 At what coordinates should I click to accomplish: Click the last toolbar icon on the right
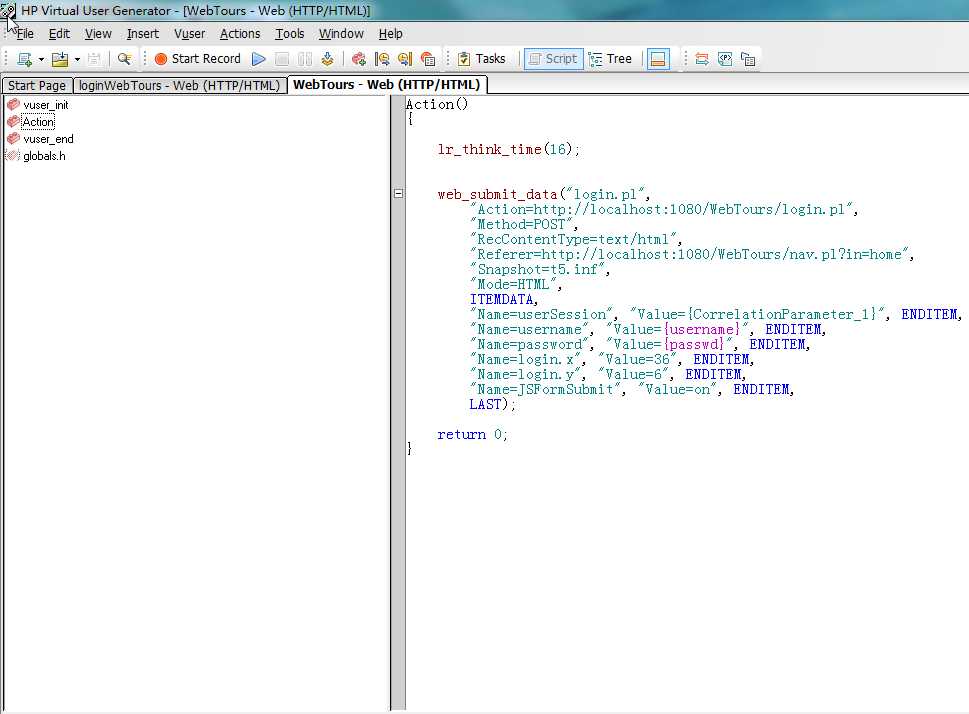coord(748,59)
